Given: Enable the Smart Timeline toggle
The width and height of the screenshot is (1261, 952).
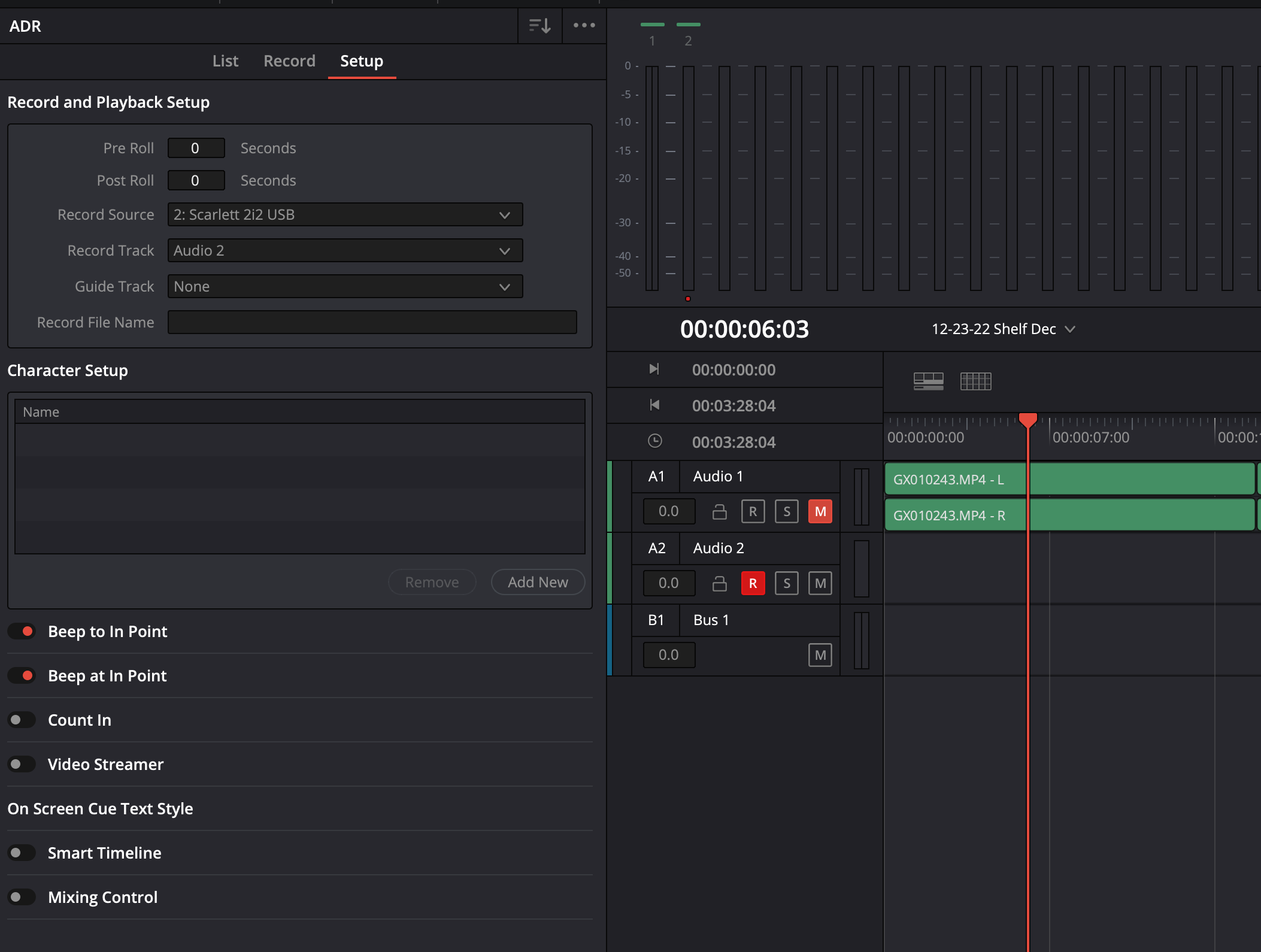Looking at the screenshot, I should click(22, 853).
